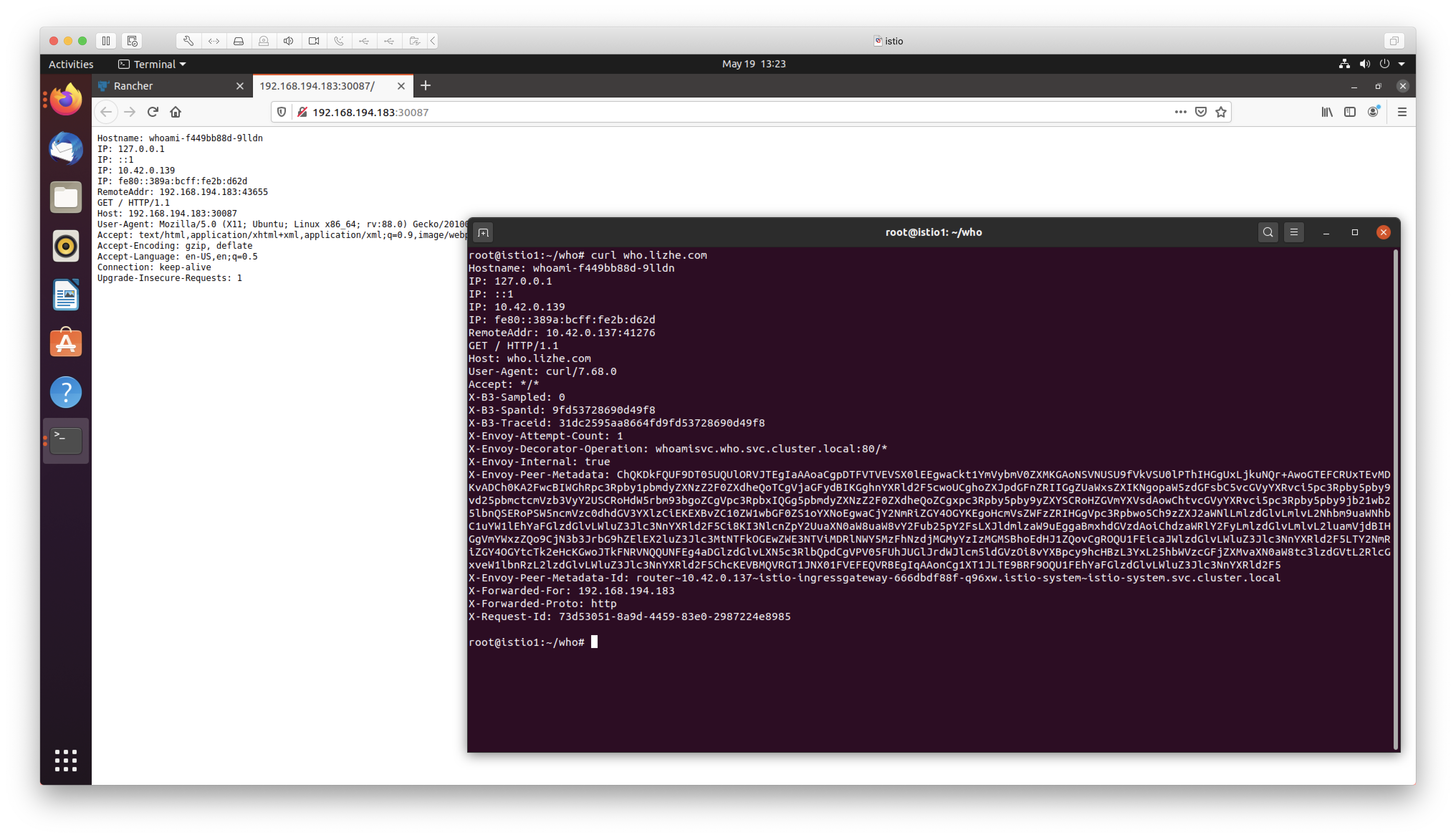This screenshot has height=838, width=1456.
Task: Click the collapse toolbar chevron icon
Action: [x=433, y=41]
